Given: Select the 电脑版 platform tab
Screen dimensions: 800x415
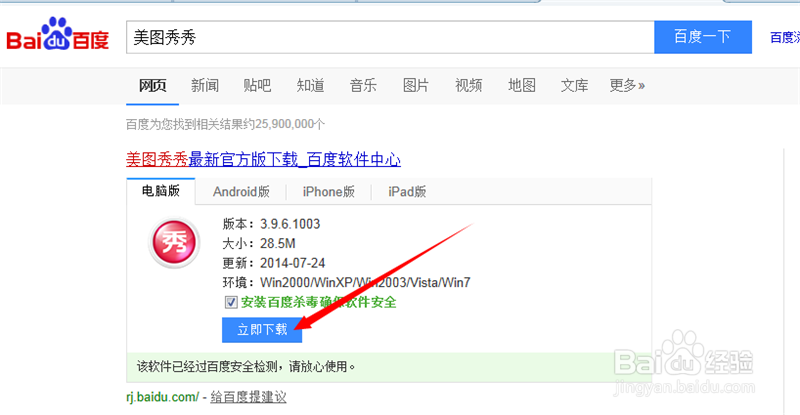Looking at the screenshot, I should click(x=161, y=191).
